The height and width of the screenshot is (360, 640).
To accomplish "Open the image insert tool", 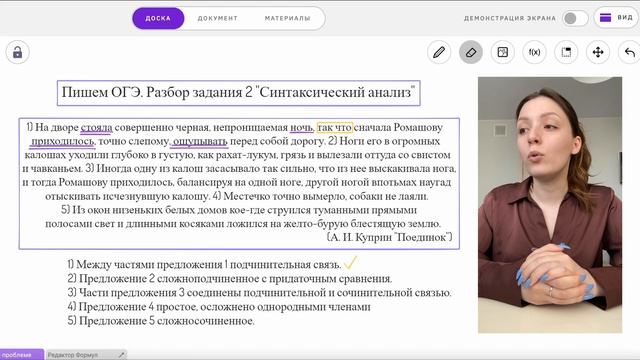I will tap(502, 52).
